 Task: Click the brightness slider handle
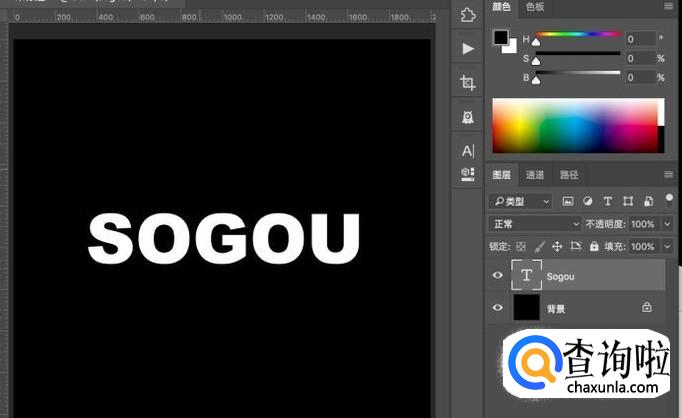pyautogui.click(x=536, y=80)
